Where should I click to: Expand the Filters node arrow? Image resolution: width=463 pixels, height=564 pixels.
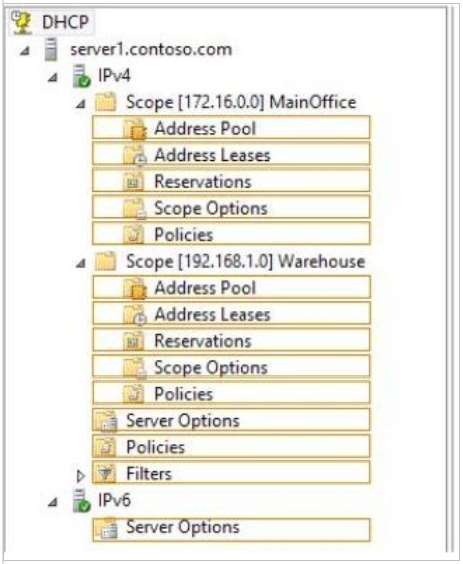tap(81, 476)
